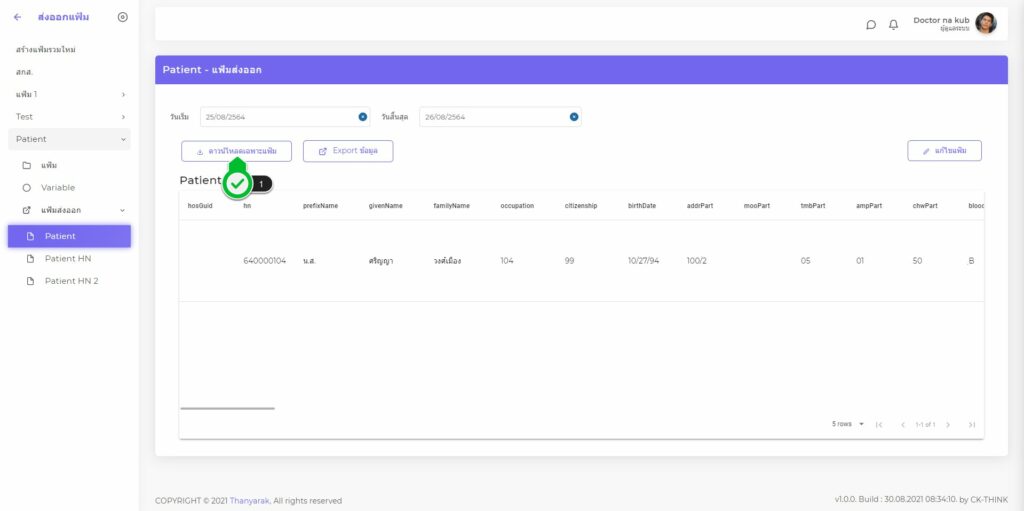This screenshot has height=511, width=1024.
Task: Click the Export ข้อมูล button
Action: [347, 151]
